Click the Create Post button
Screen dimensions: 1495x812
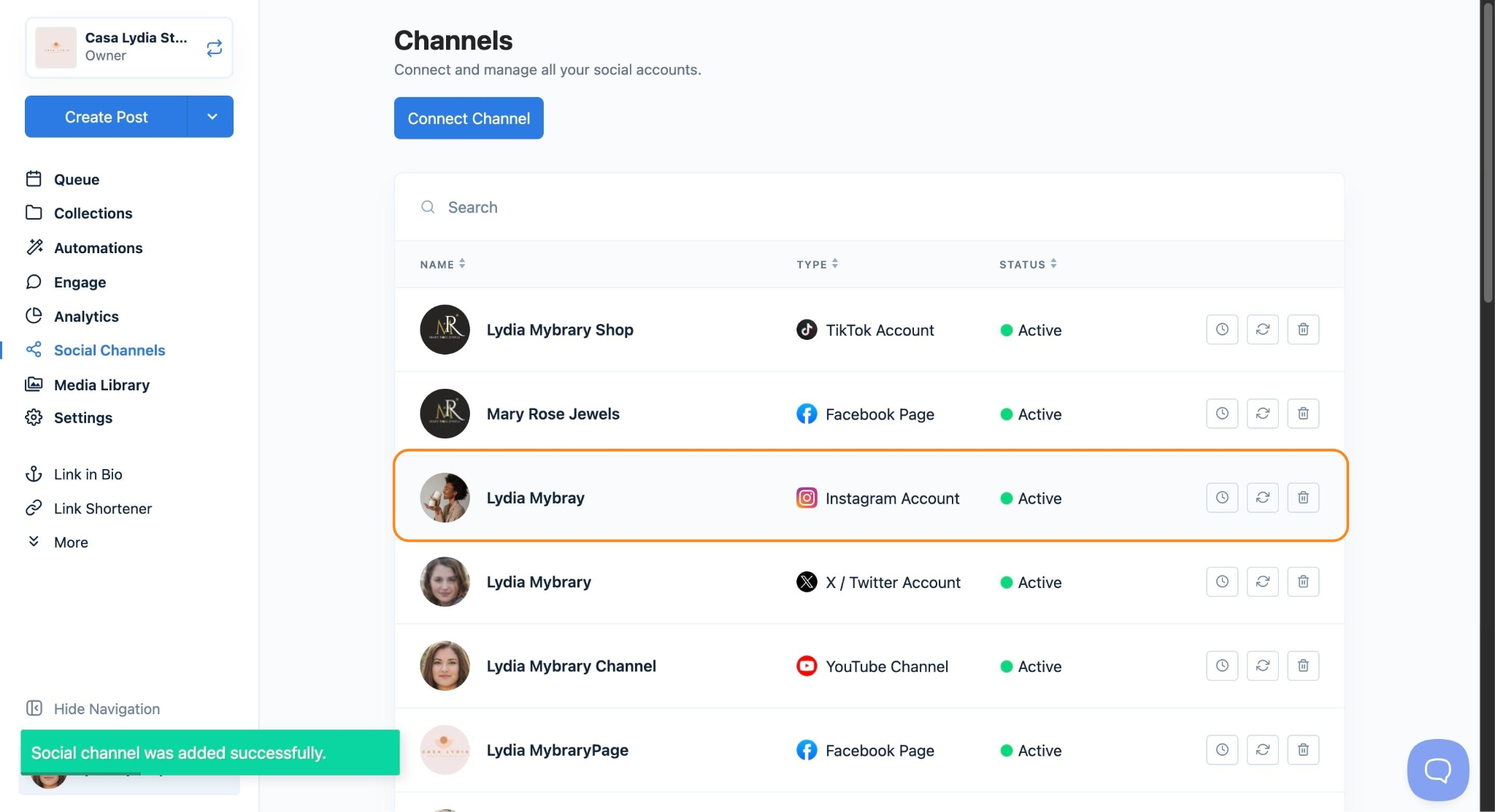click(x=106, y=117)
